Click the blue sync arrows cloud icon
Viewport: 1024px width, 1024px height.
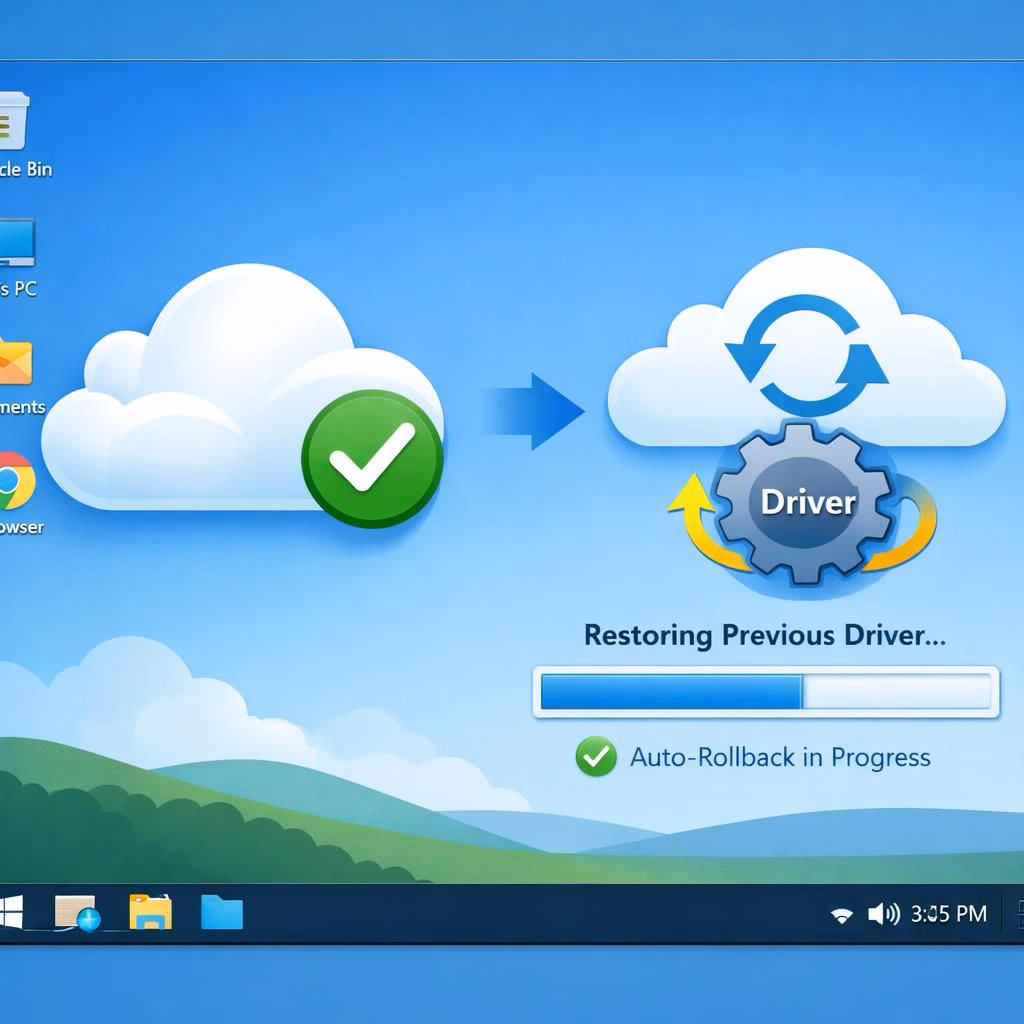click(807, 355)
